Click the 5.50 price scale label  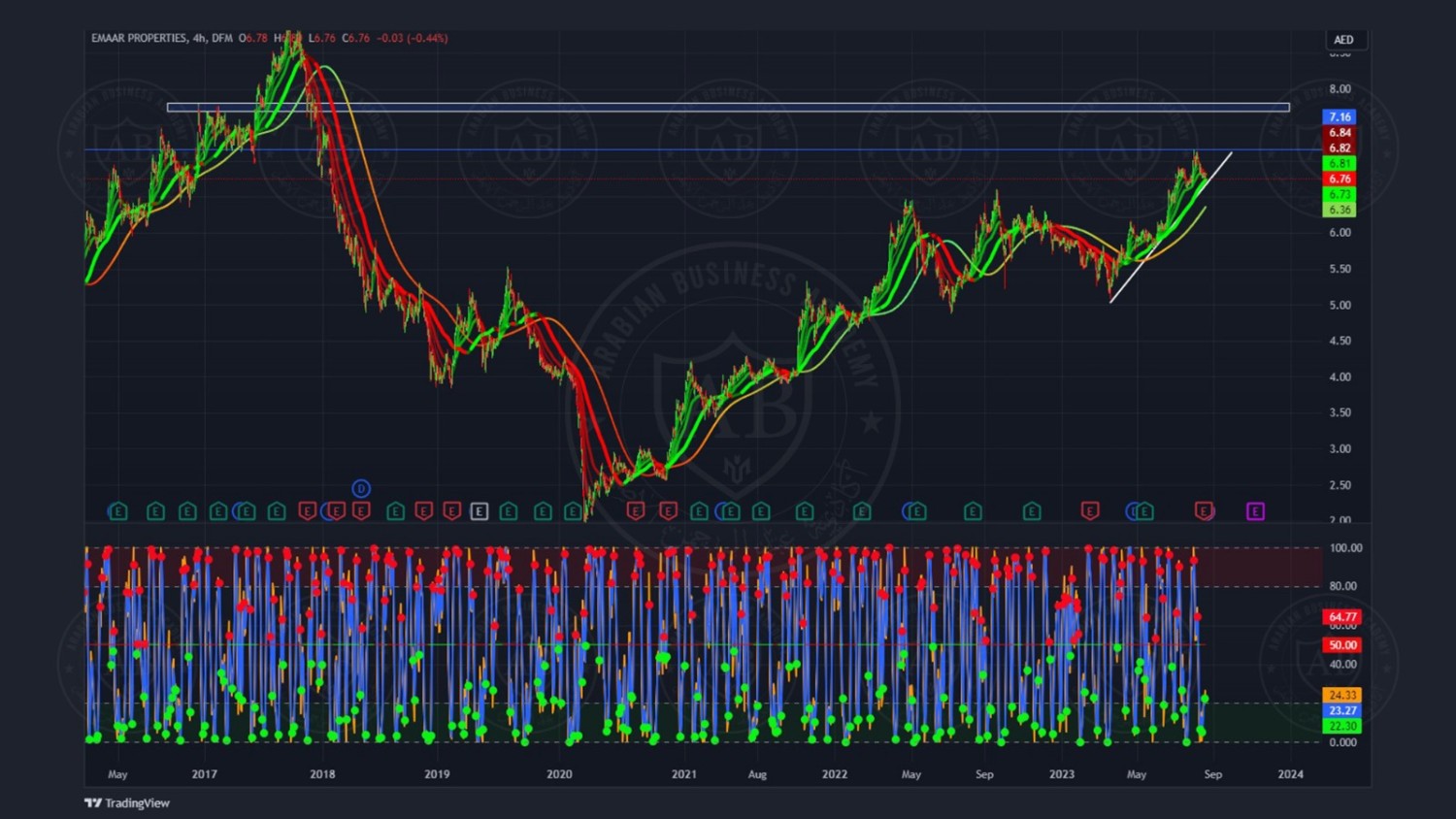[1340, 269]
